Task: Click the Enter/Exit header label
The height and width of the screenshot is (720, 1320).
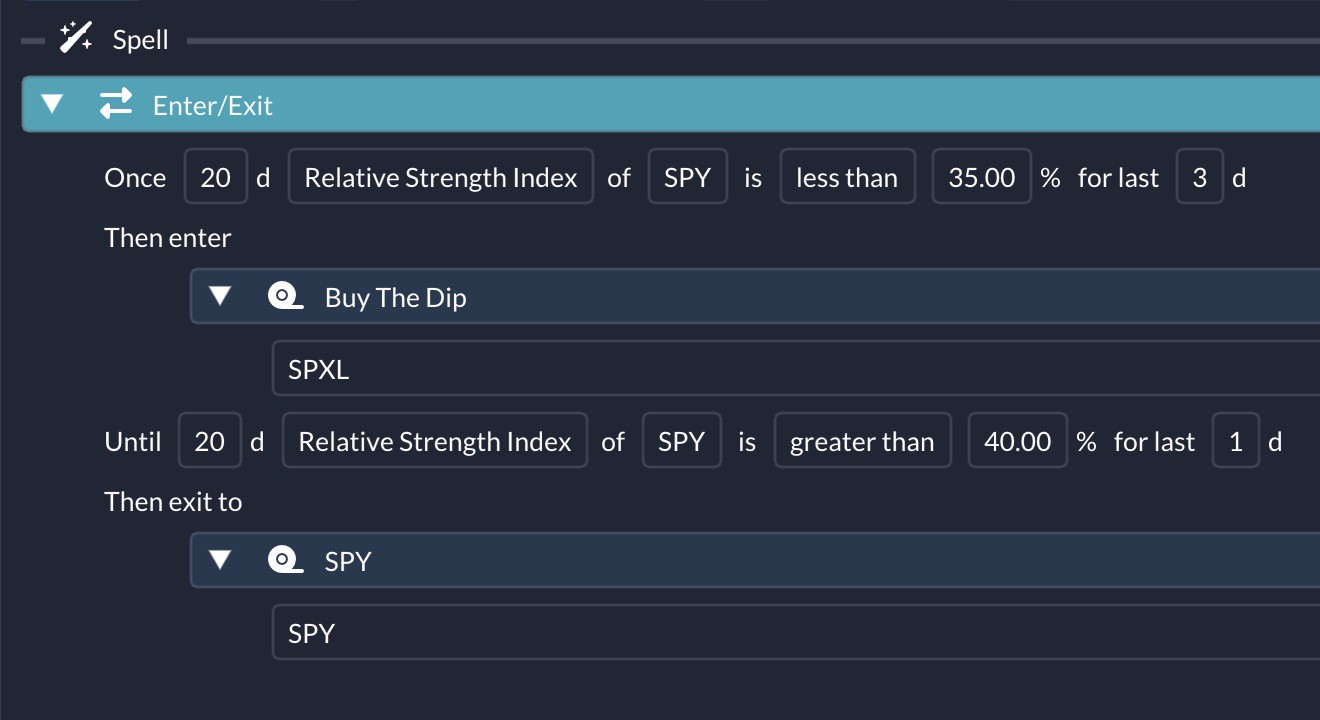Action: pos(212,105)
